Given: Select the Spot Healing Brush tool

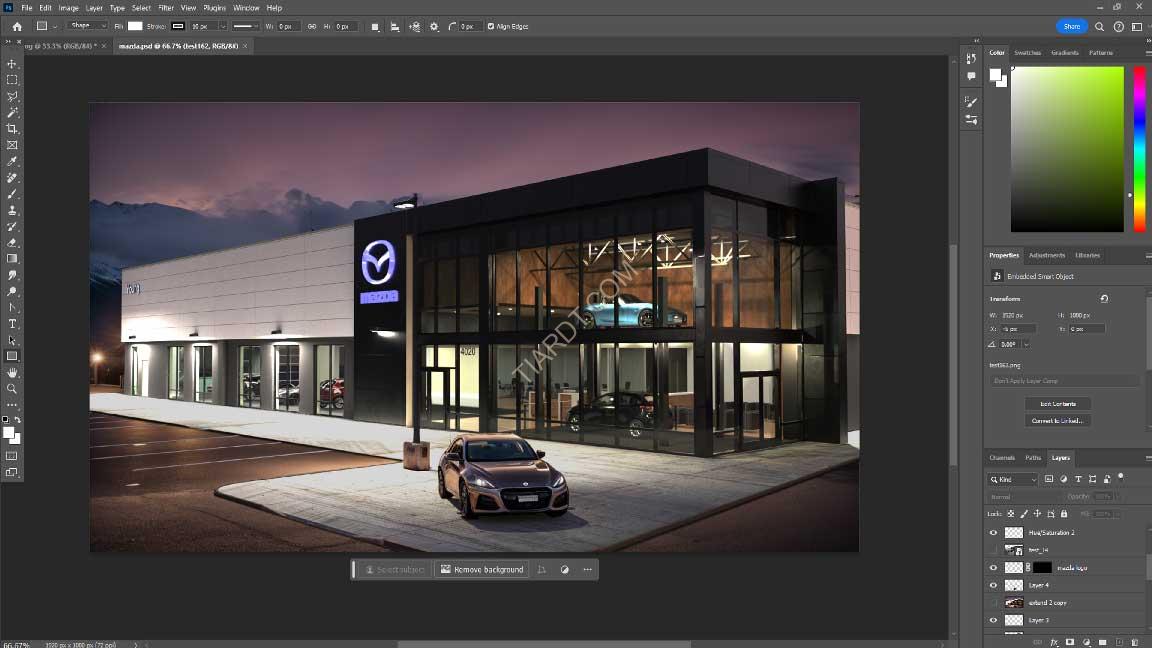Looking at the screenshot, I should tap(12, 178).
